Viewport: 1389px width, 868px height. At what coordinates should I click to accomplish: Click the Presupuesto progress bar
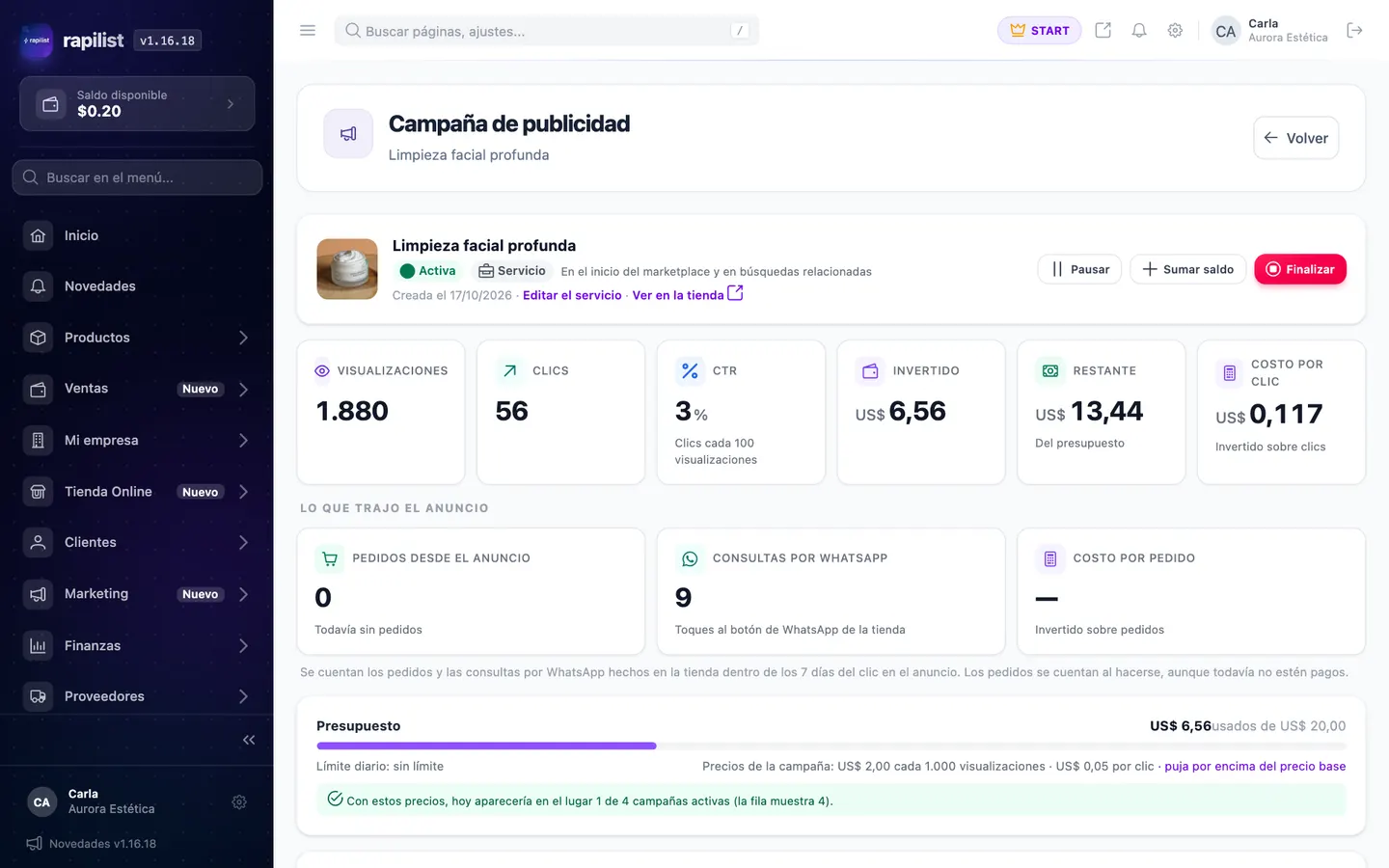click(831, 746)
